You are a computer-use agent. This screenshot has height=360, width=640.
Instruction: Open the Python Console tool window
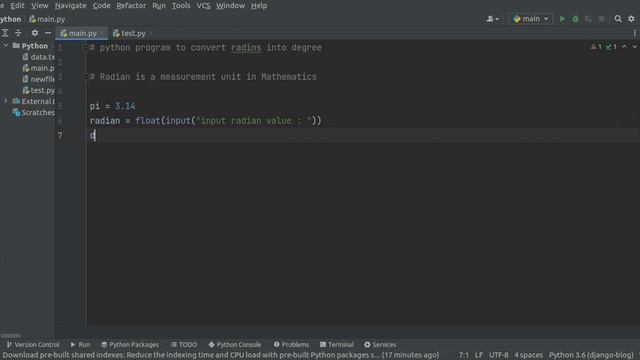point(235,344)
